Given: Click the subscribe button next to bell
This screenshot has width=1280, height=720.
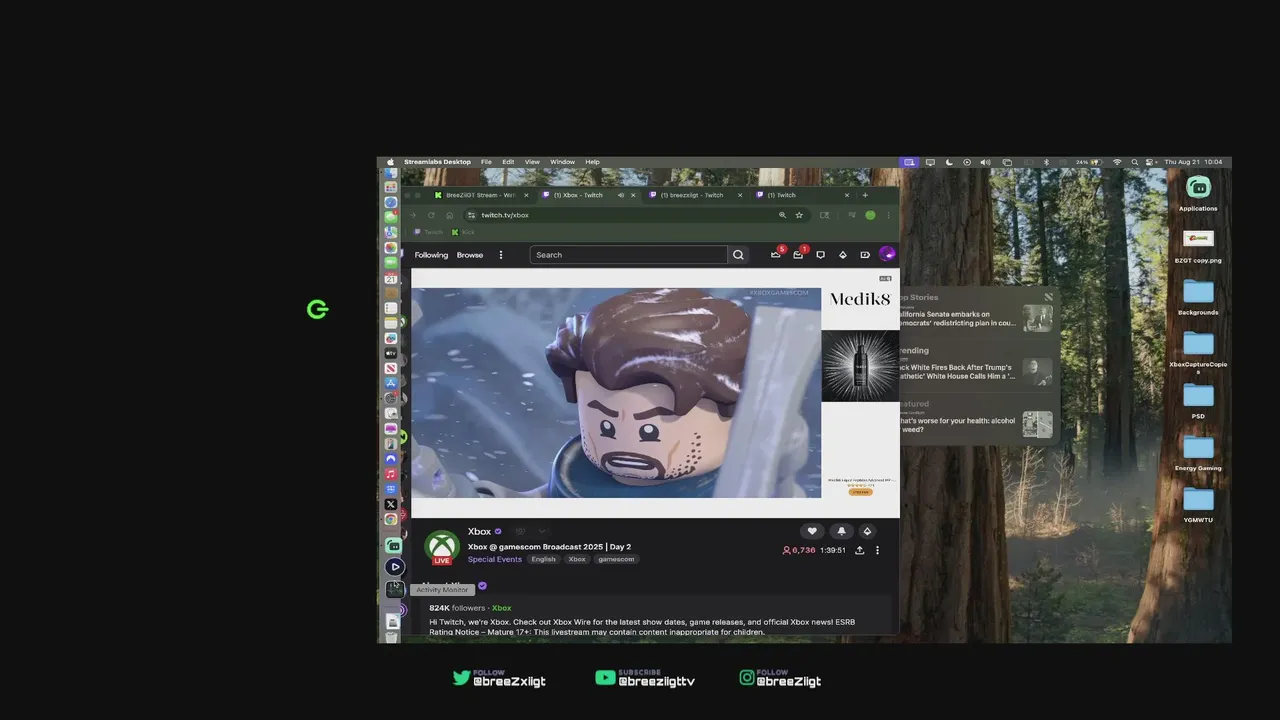Looking at the screenshot, I should pyautogui.click(x=867, y=531).
